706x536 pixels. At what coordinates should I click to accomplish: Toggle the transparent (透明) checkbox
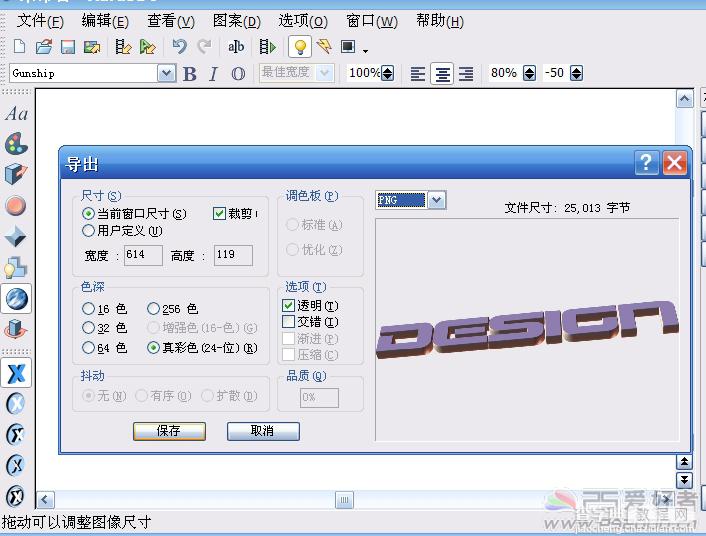289,305
